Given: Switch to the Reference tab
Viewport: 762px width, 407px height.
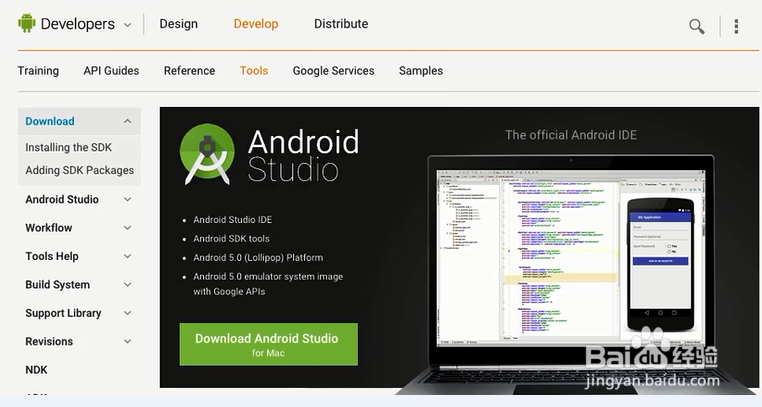Looking at the screenshot, I should point(189,71).
